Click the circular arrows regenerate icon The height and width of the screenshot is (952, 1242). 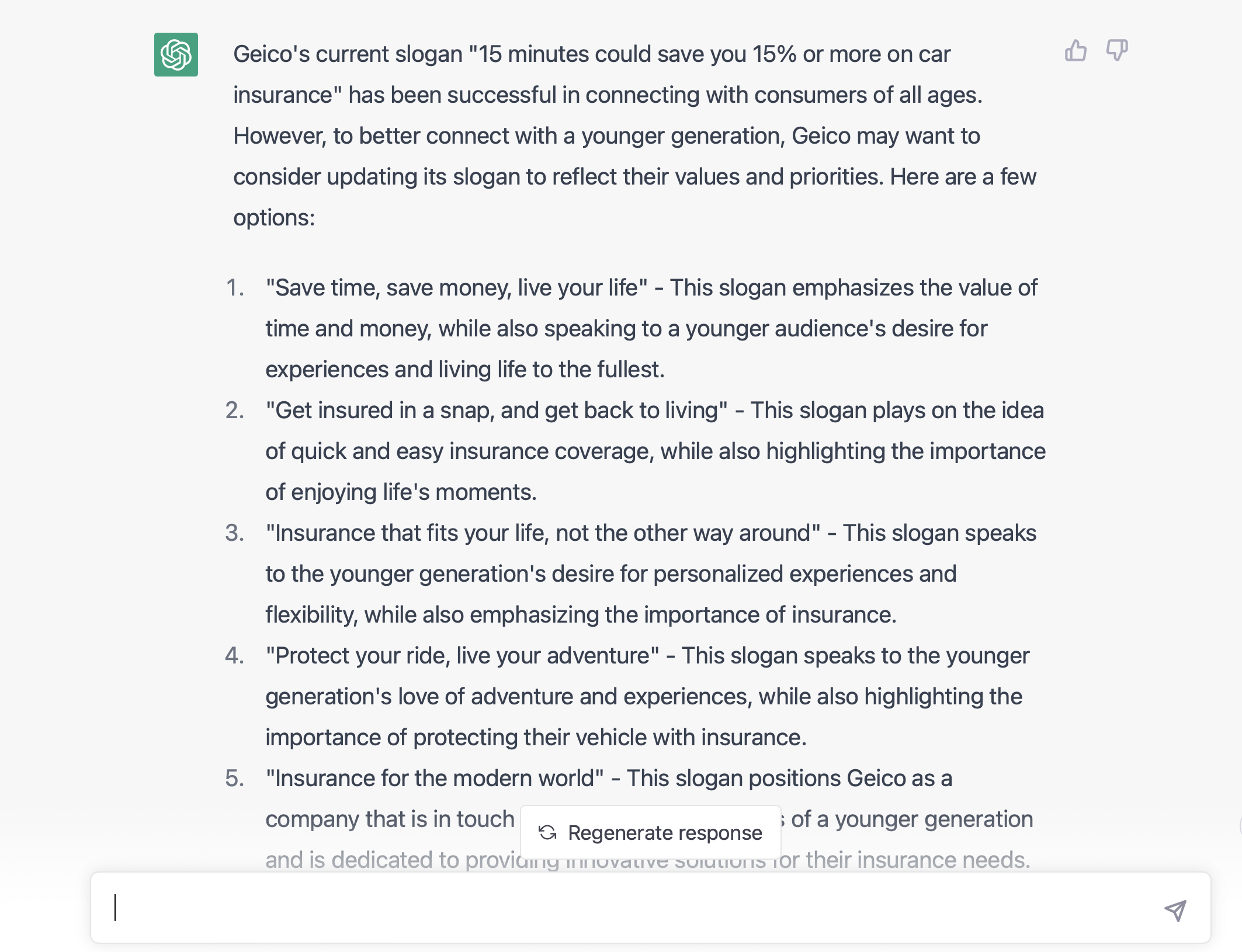click(547, 832)
